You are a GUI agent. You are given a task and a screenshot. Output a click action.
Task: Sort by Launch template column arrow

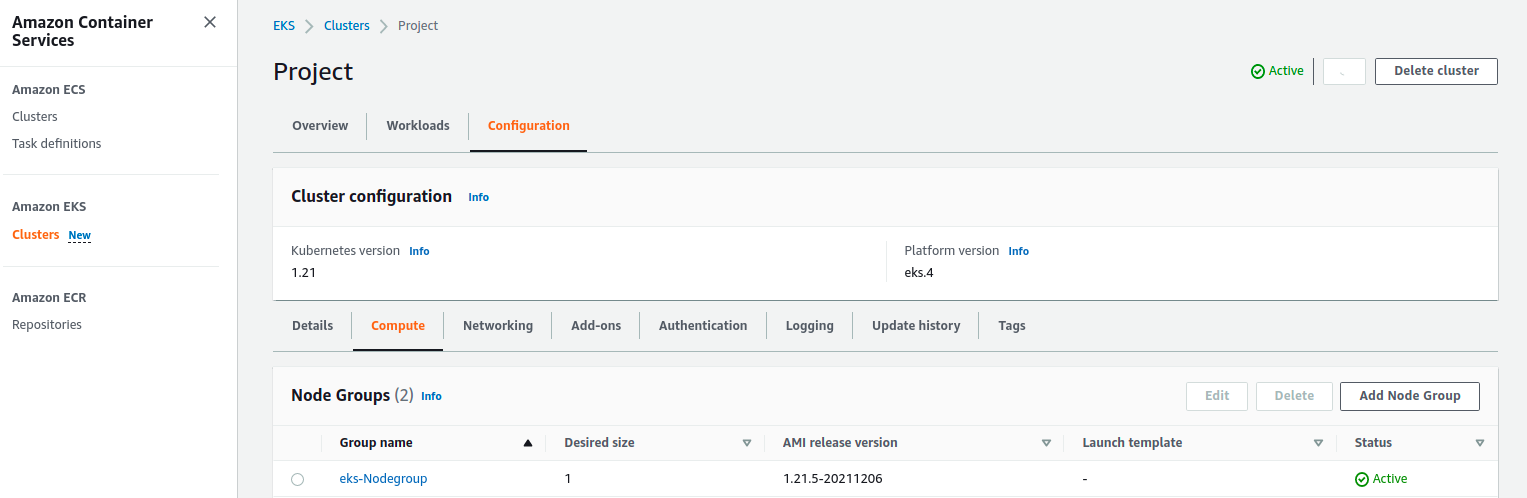(1318, 443)
